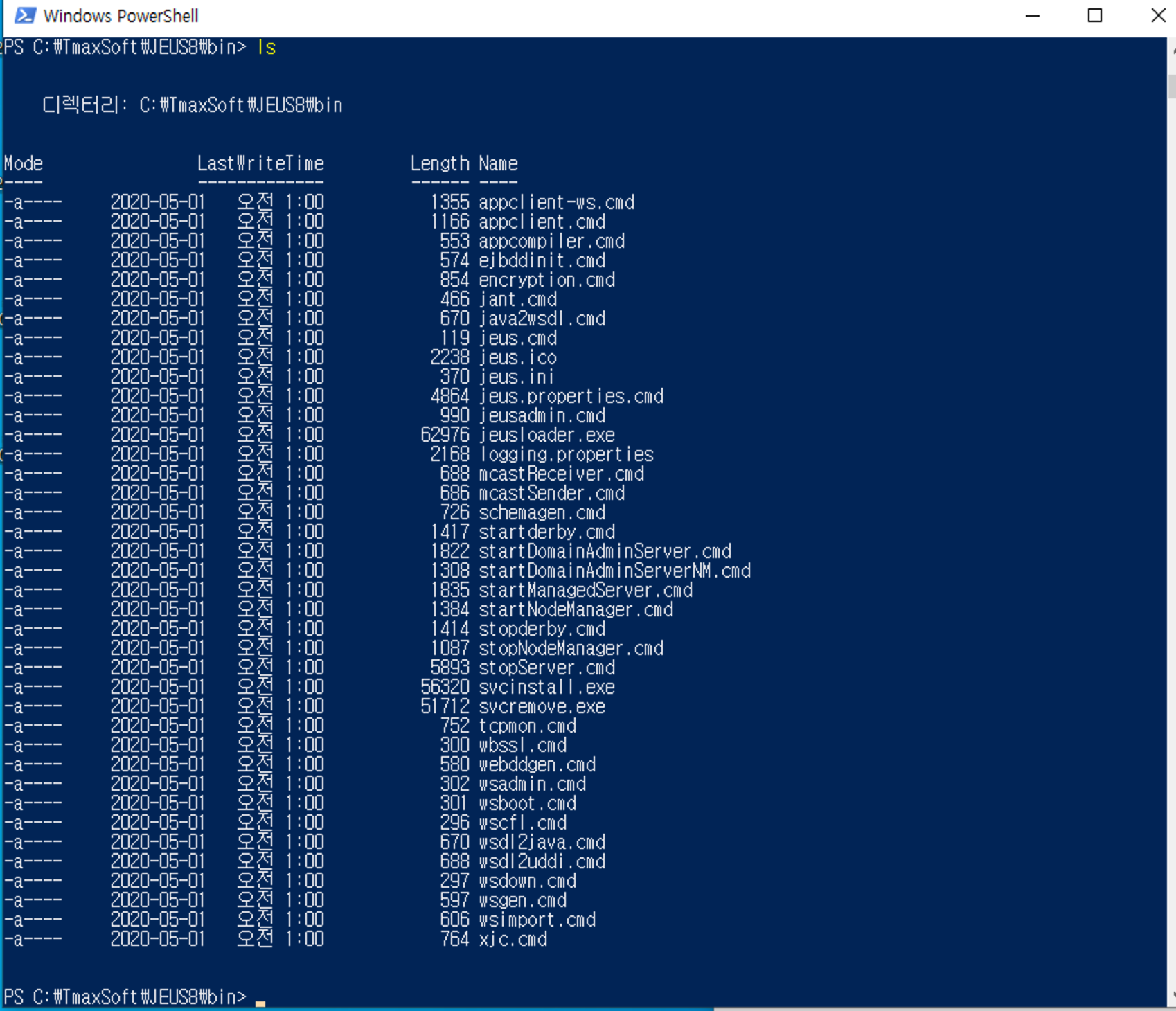The height and width of the screenshot is (1011, 1176).
Task: Click file name startManagedServer.cmd
Action: pos(586,590)
